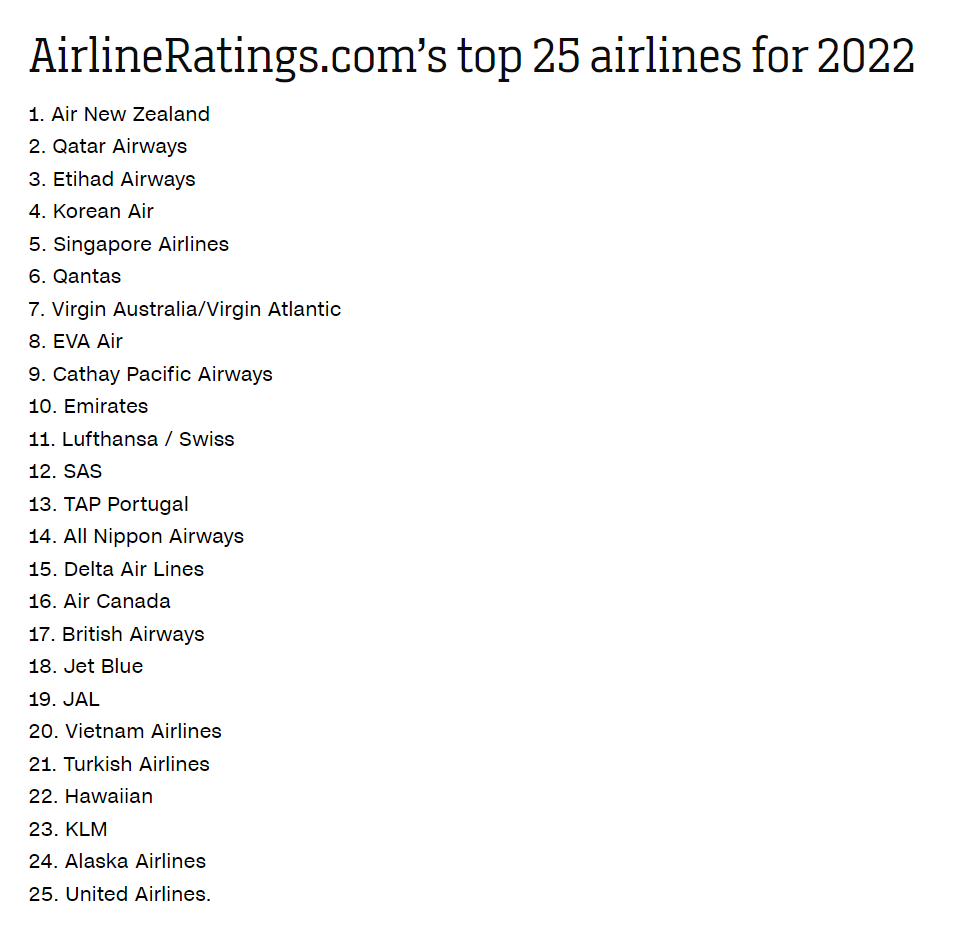Click Delta Air Lines in the list
Screen dimensions: 959x929
(116, 569)
